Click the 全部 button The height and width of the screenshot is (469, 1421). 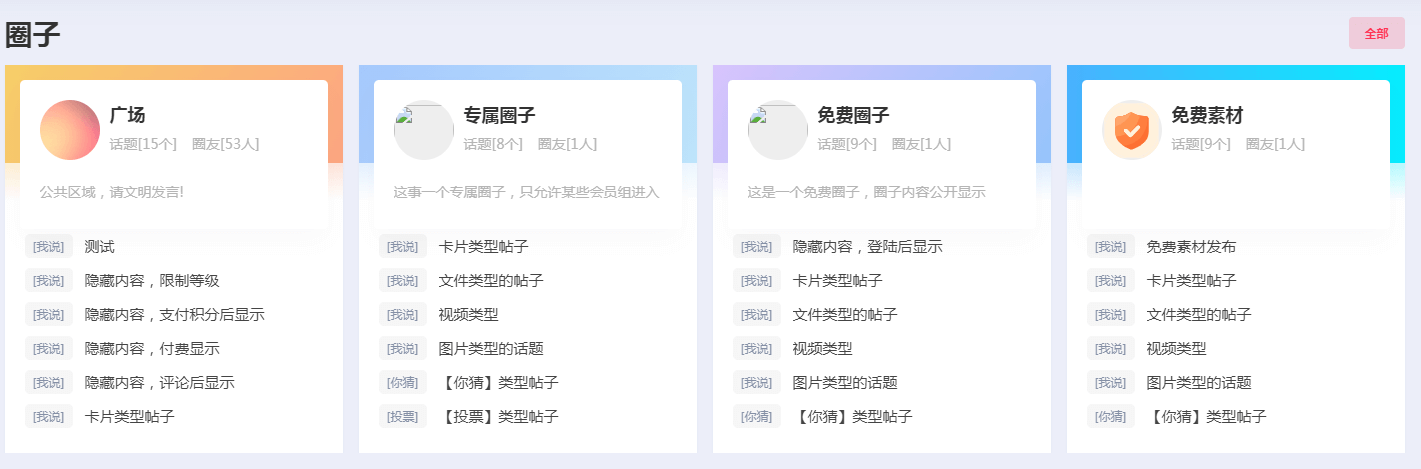1377,33
